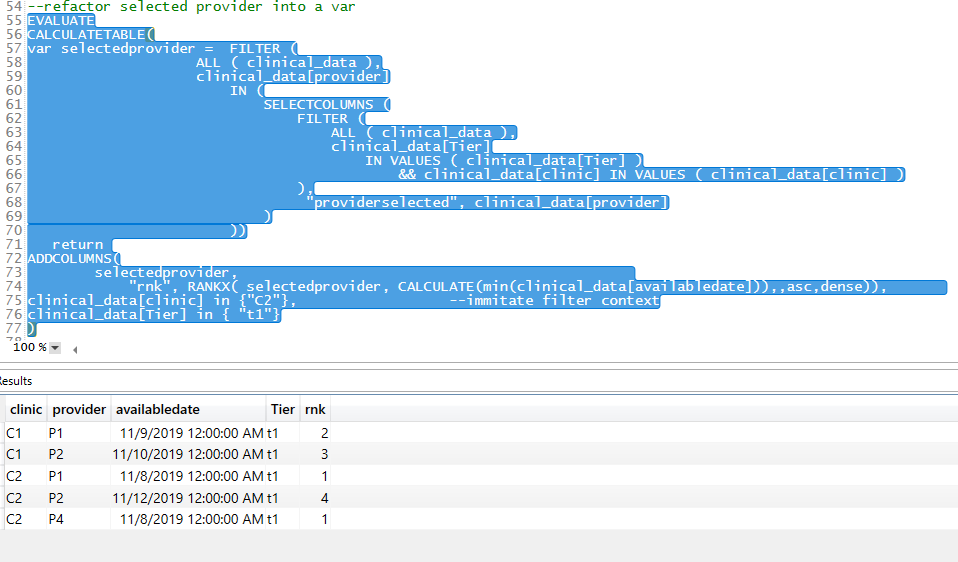This screenshot has height=562, width=958.
Task: Click the 11/12/2019 available date cell
Action: (188, 498)
